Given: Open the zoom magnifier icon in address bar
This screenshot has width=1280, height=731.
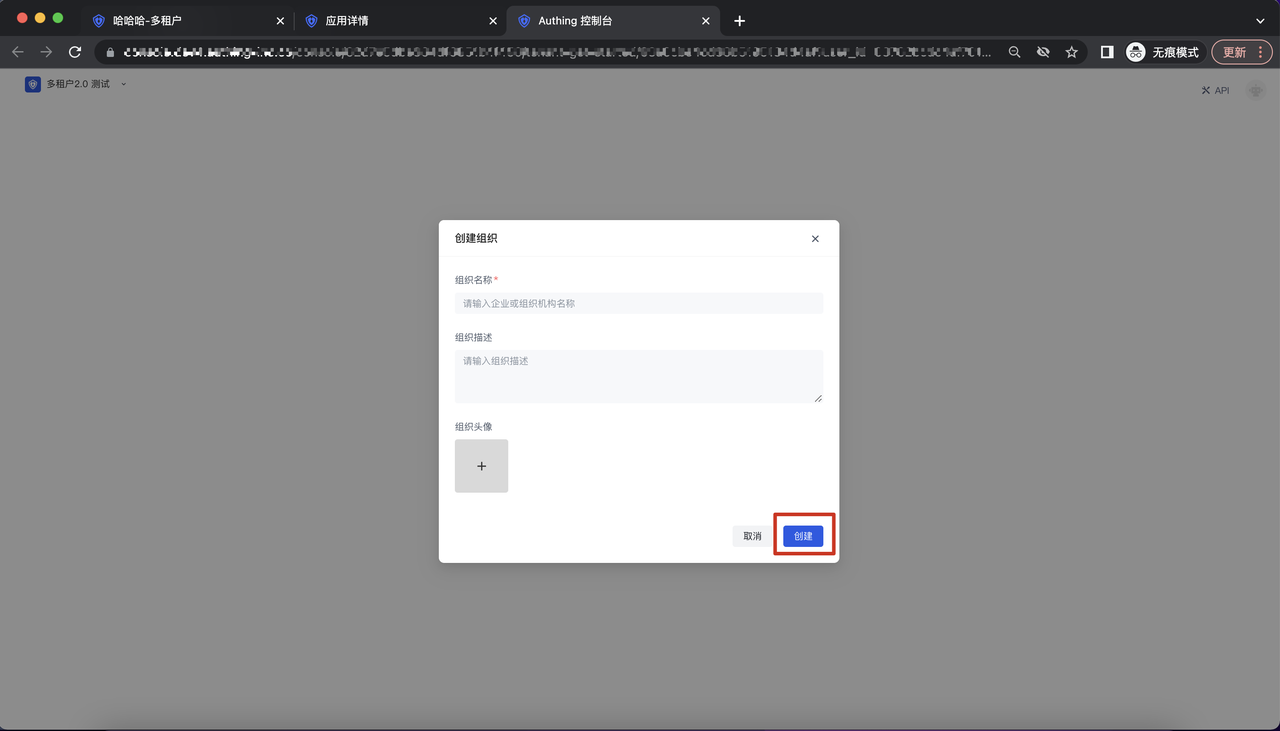Looking at the screenshot, I should 1014,52.
